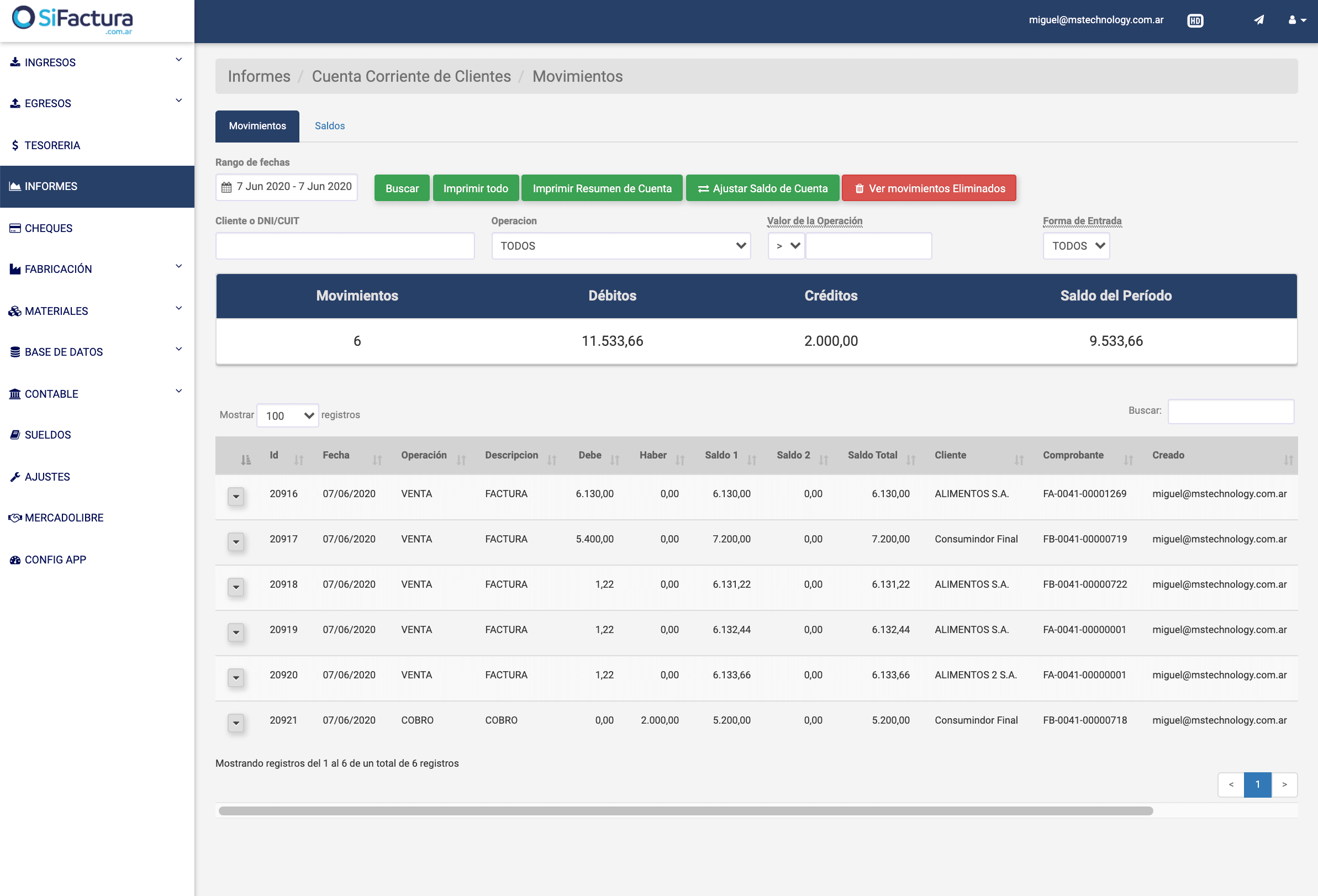Open row 20916 action dropdown
1318x896 pixels.
pos(236,496)
